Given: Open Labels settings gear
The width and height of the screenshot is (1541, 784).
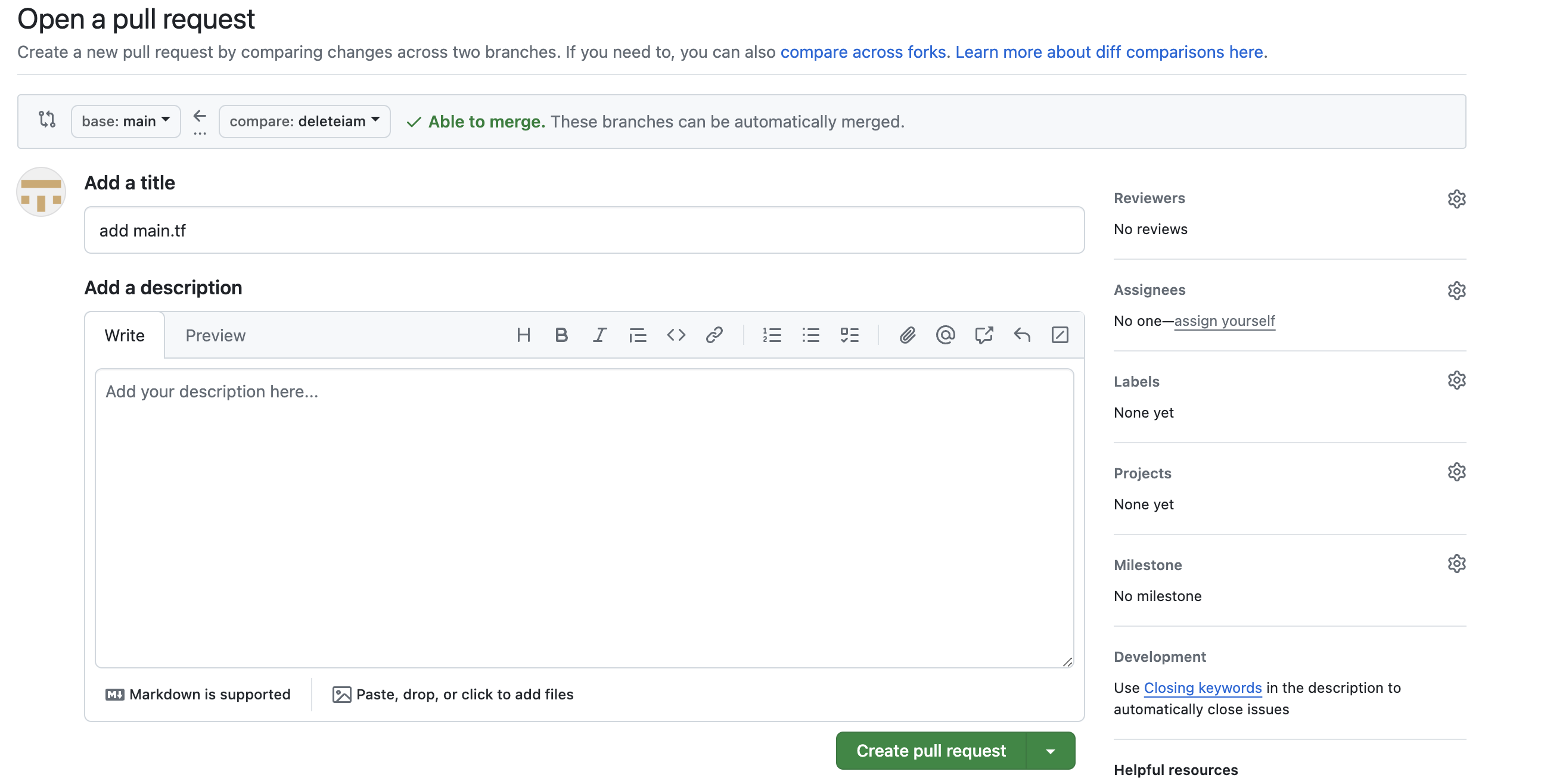Looking at the screenshot, I should pos(1456,380).
